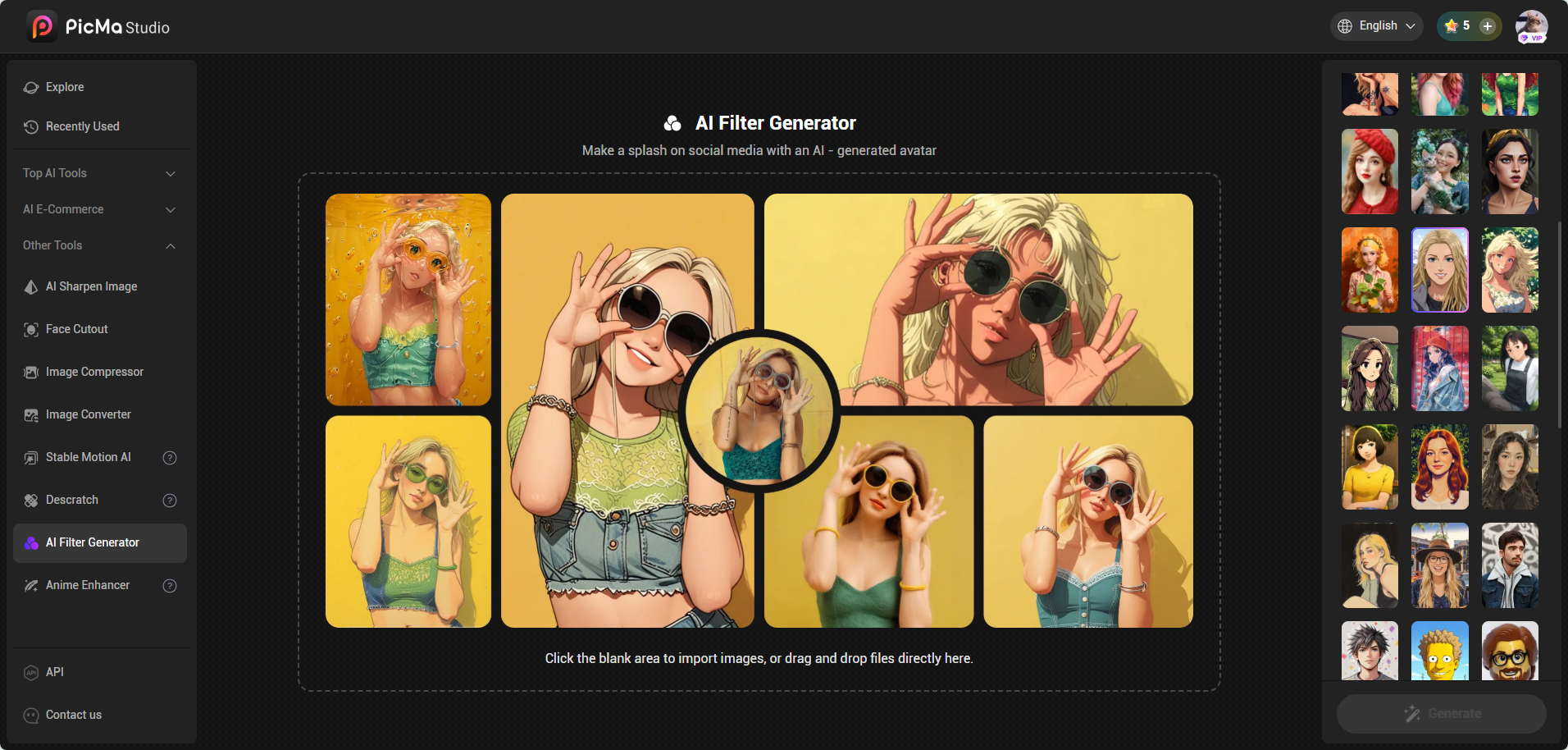
Task: Select the red beret woman filter style
Action: coord(1370,171)
